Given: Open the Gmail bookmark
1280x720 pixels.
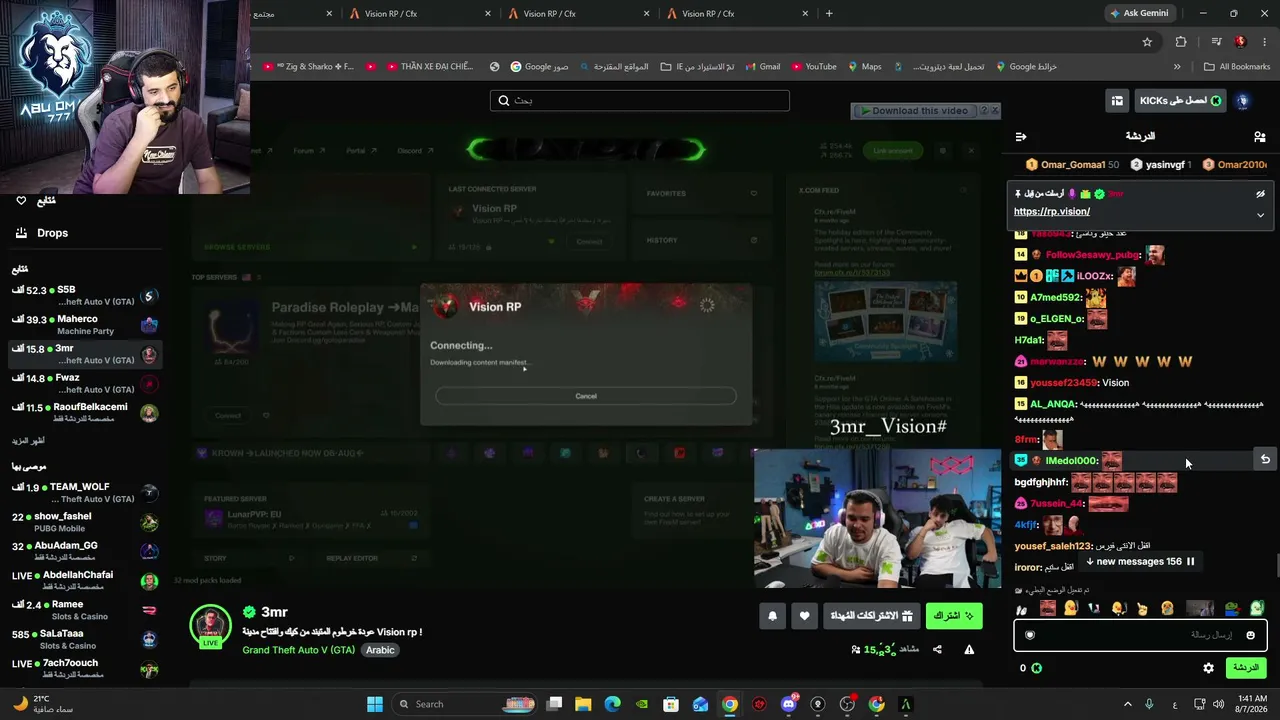Looking at the screenshot, I should (761, 67).
